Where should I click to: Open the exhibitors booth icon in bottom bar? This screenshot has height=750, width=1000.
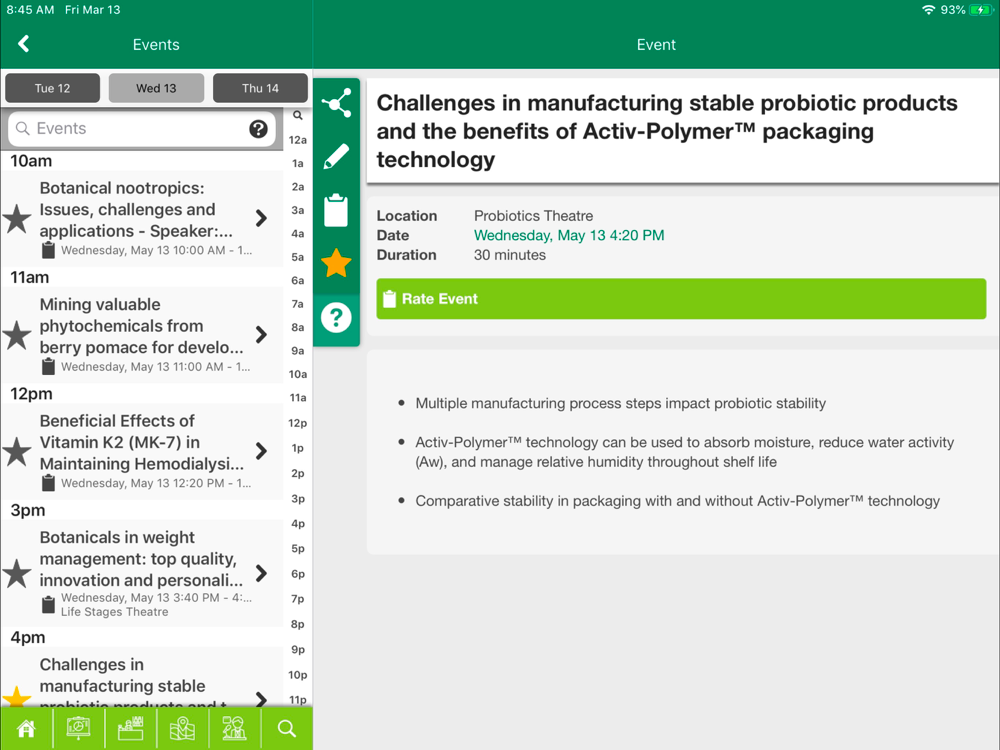(131, 728)
